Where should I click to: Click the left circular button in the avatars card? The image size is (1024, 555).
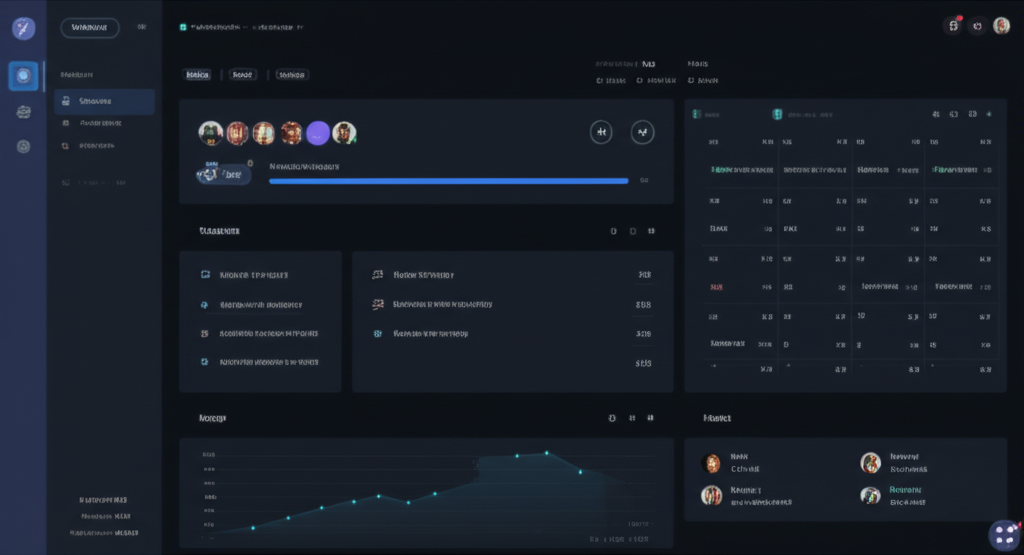601,131
